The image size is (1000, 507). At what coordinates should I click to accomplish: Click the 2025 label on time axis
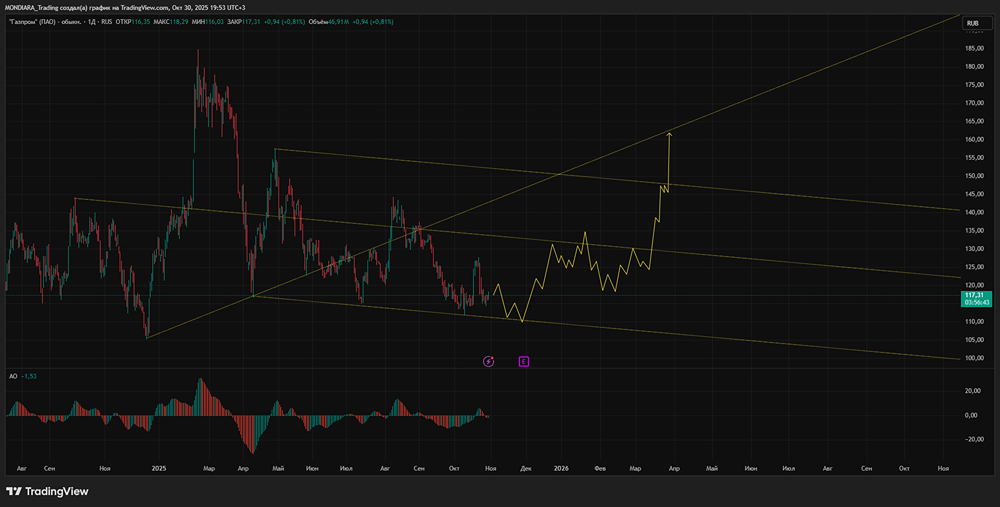point(159,468)
